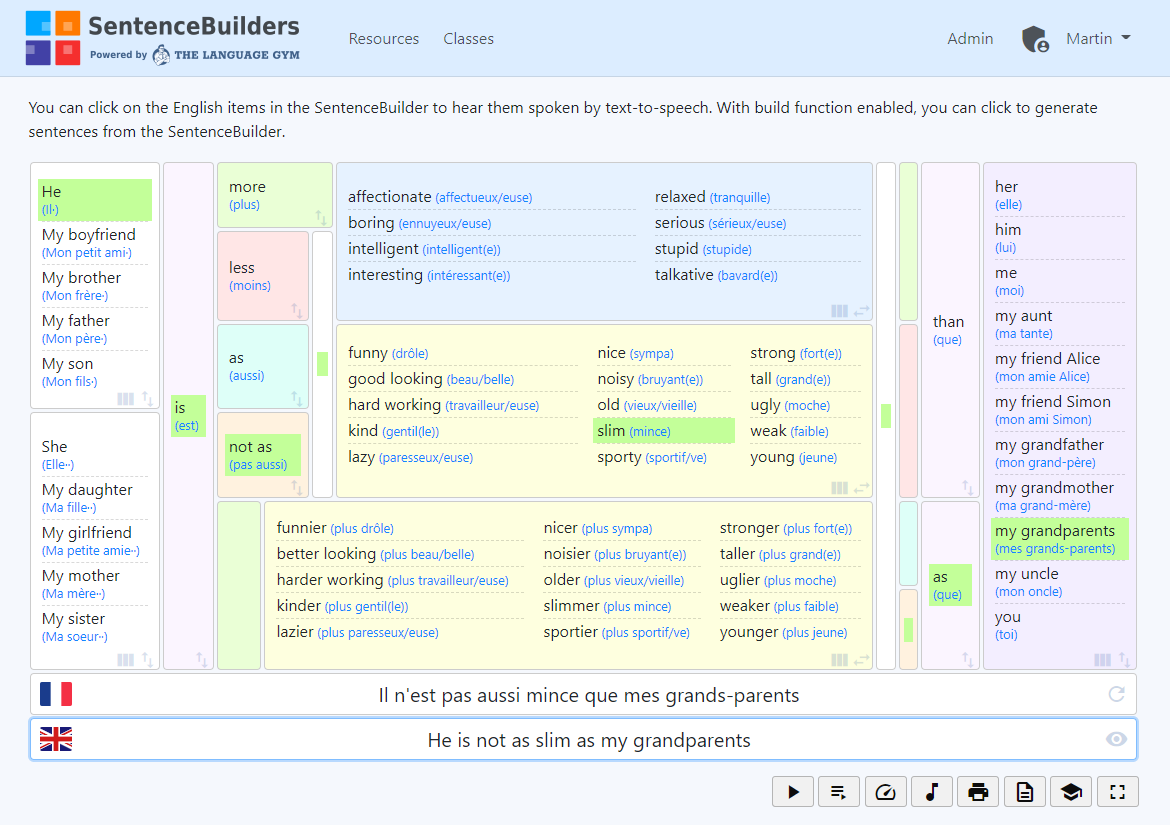Open the Resources menu
The height and width of the screenshot is (825, 1170).
(384, 39)
